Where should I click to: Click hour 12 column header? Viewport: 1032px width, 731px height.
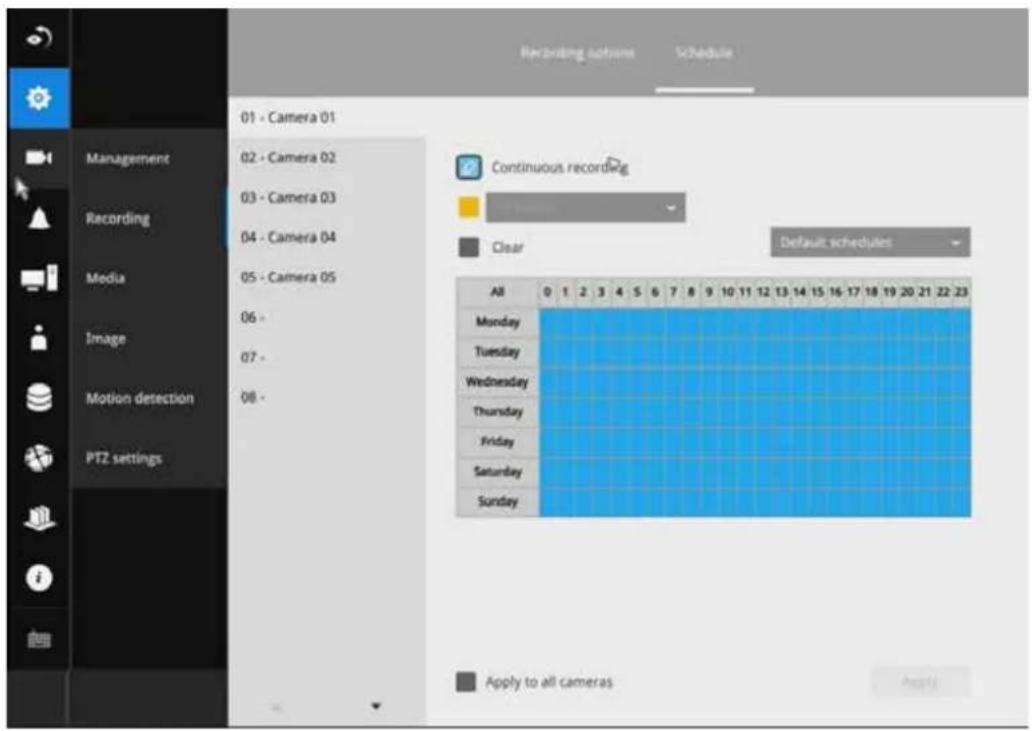[x=763, y=291]
